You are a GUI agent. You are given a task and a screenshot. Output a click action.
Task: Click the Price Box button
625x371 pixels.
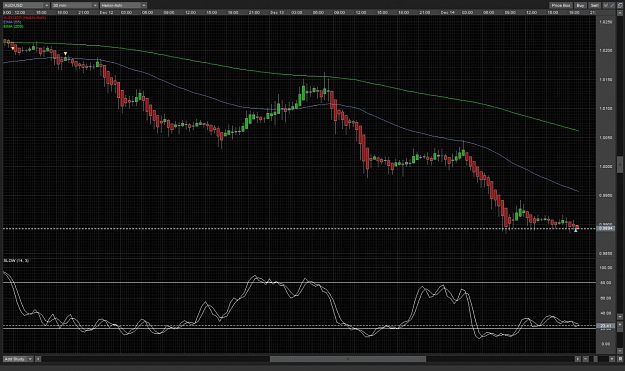[561, 5]
